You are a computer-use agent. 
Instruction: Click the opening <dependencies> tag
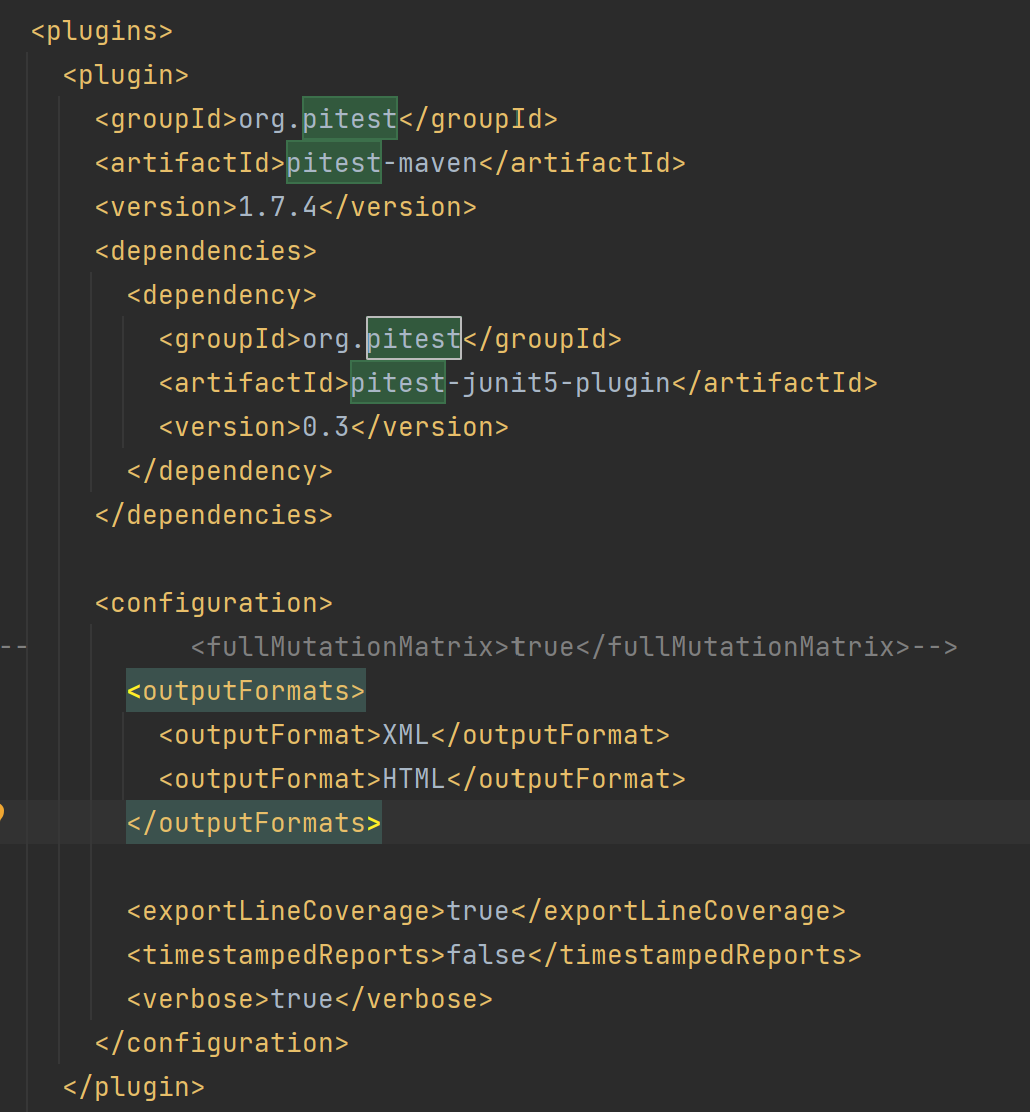tap(206, 251)
